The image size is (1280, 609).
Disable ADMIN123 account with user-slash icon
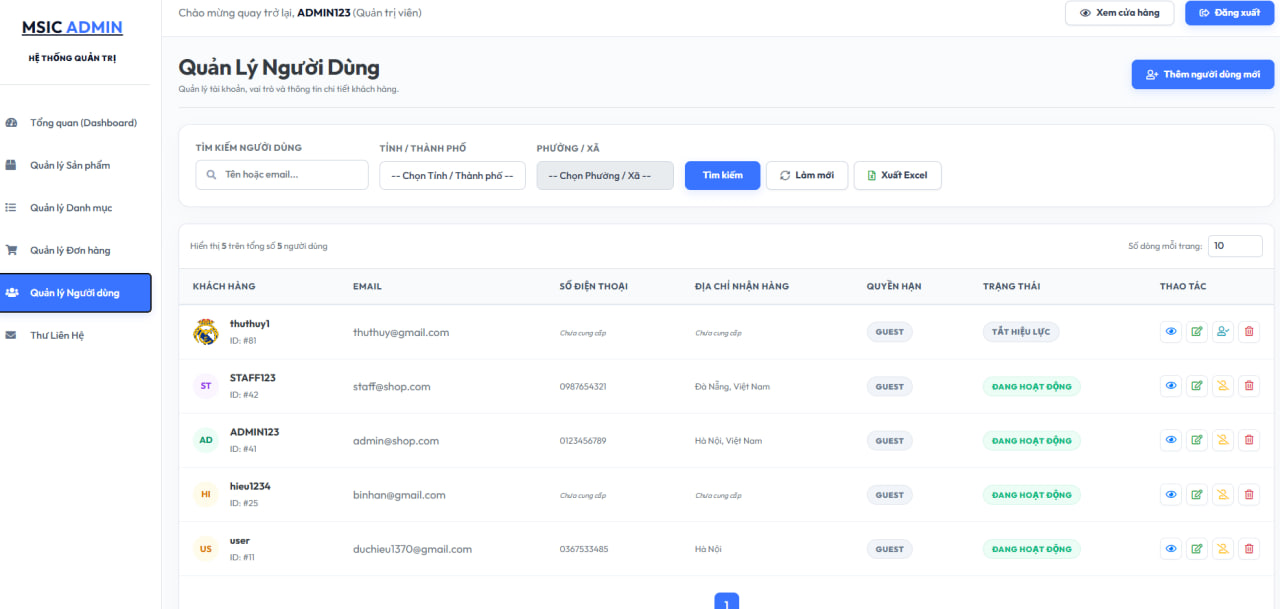pos(1223,440)
